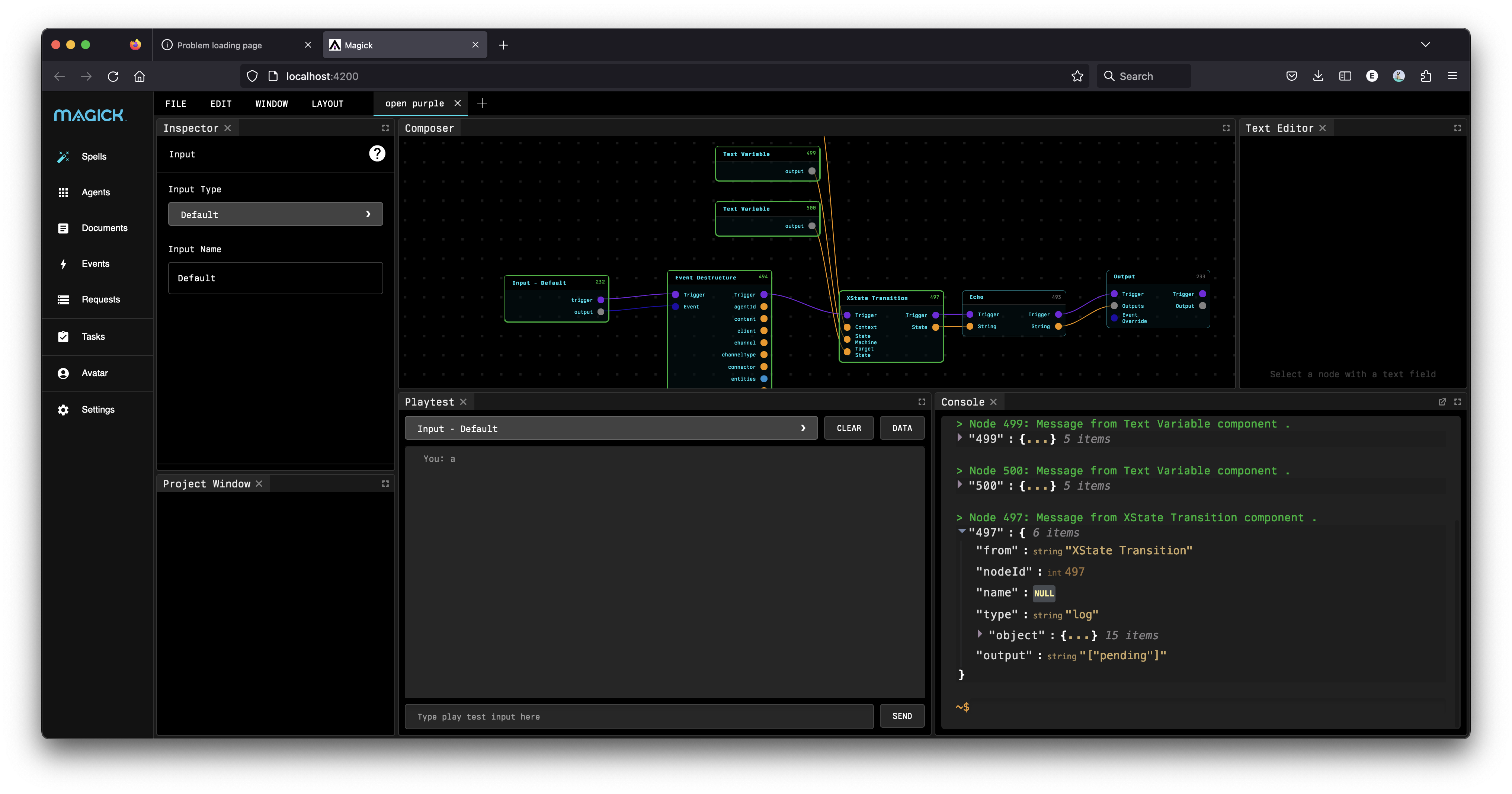Click the Agents grid icon
Image resolution: width=1512 pixels, height=794 pixels.
point(63,192)
